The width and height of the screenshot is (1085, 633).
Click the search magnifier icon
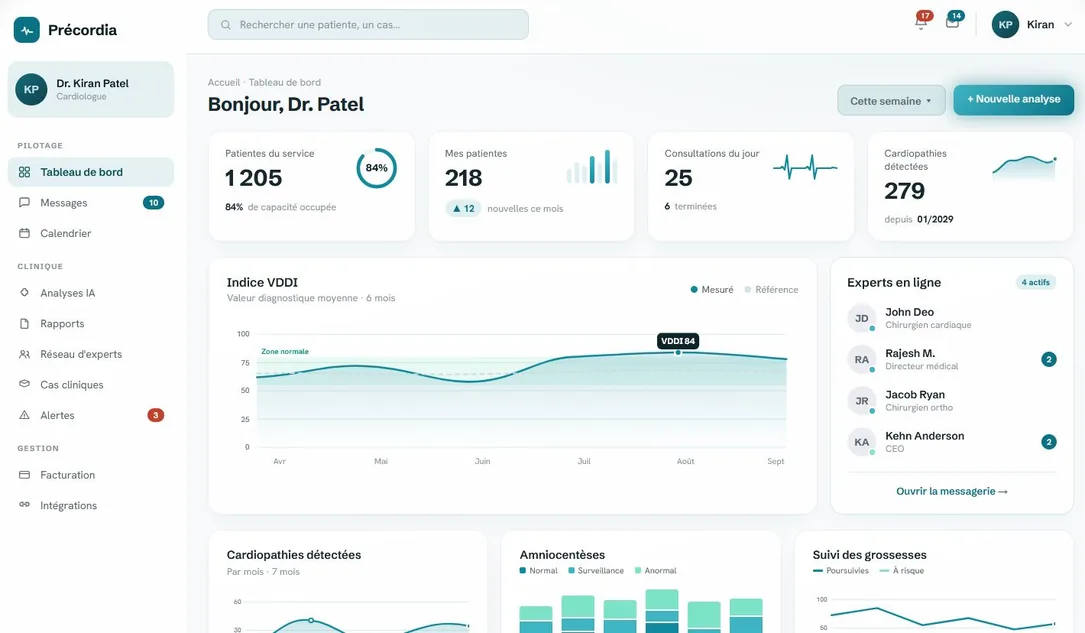[226, 25]
